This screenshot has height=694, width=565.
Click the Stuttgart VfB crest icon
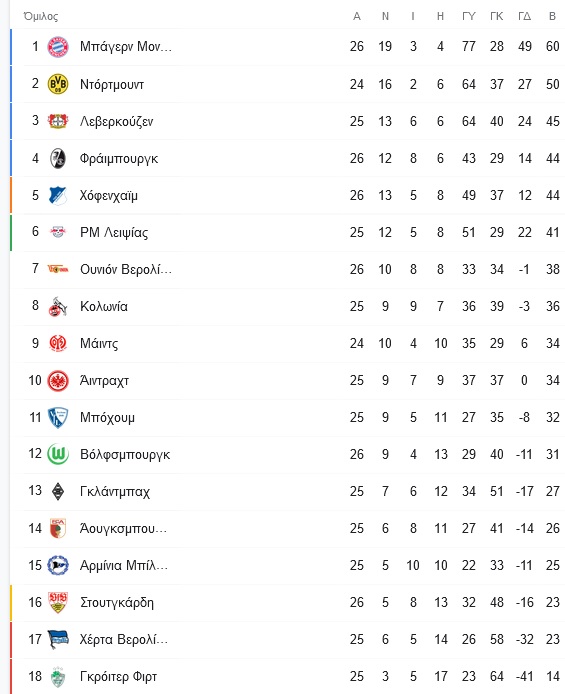coord(58,602)
